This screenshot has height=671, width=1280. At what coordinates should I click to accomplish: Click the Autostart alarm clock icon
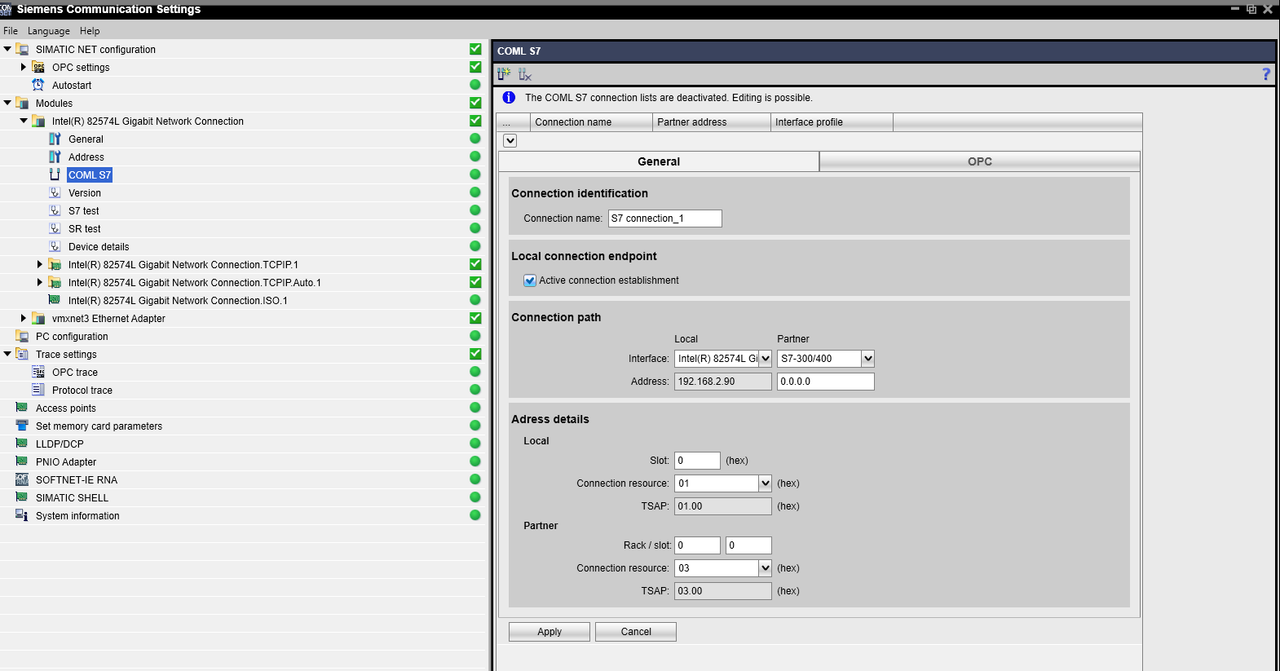click(x=38, y=85)
